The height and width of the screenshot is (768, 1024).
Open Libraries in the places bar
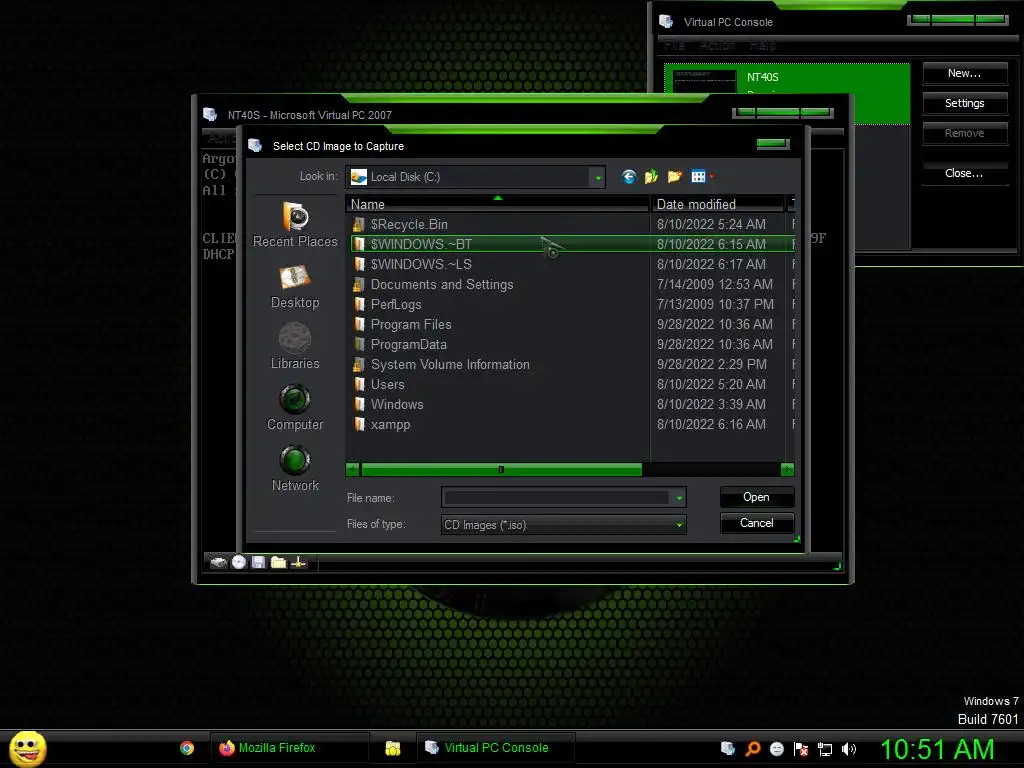click(295, 347)
